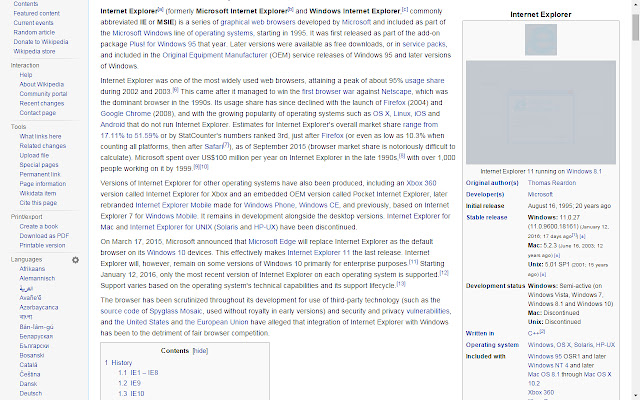This screenshot has width=640, height=400.
Task: Follow the first browser war link
Action: [328, 91]
